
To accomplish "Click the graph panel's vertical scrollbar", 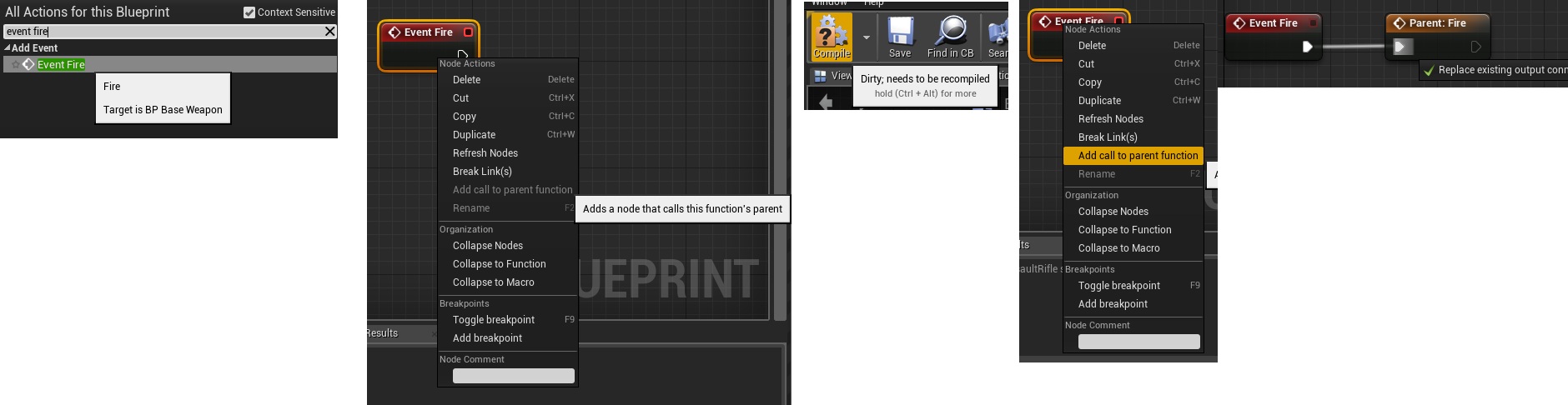I will coord(781,158).
